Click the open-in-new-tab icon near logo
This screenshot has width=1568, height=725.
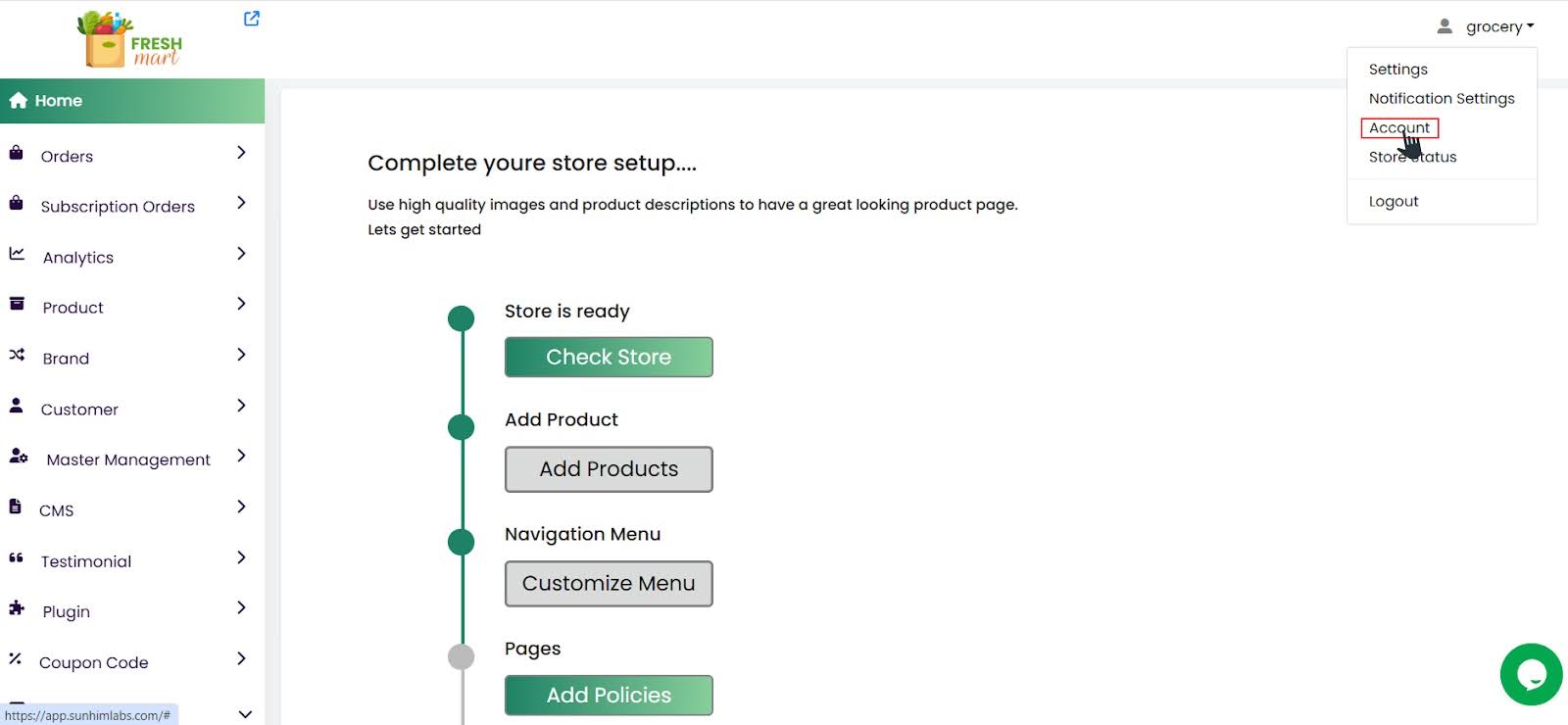(252, 19)
